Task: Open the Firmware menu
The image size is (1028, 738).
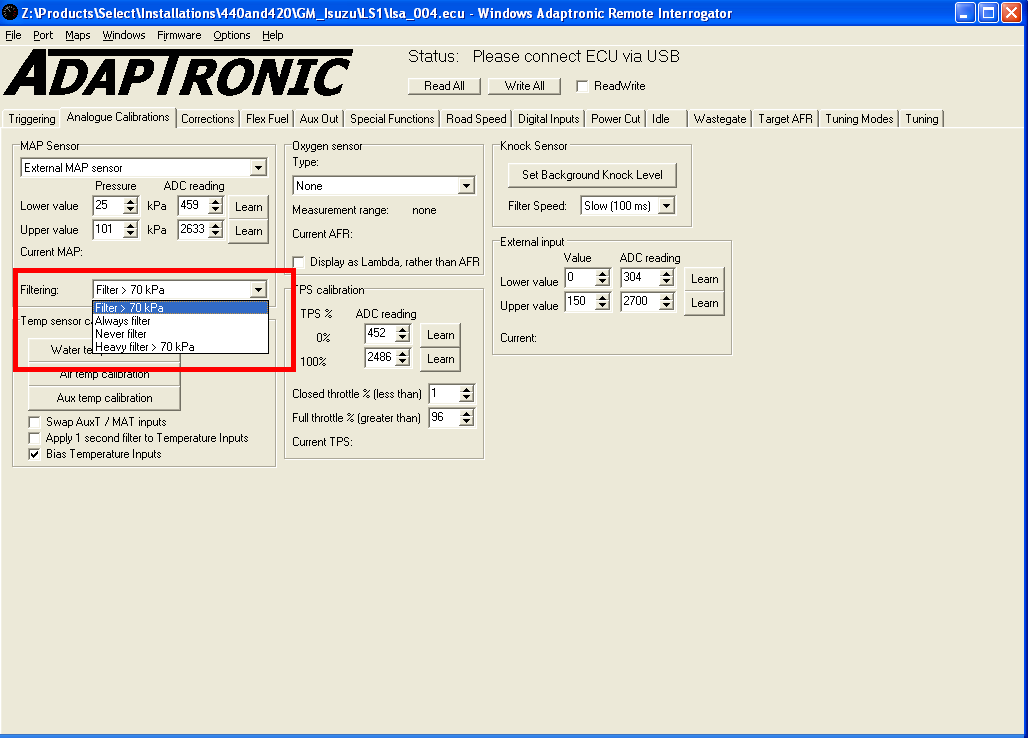Action: point(179,35)
